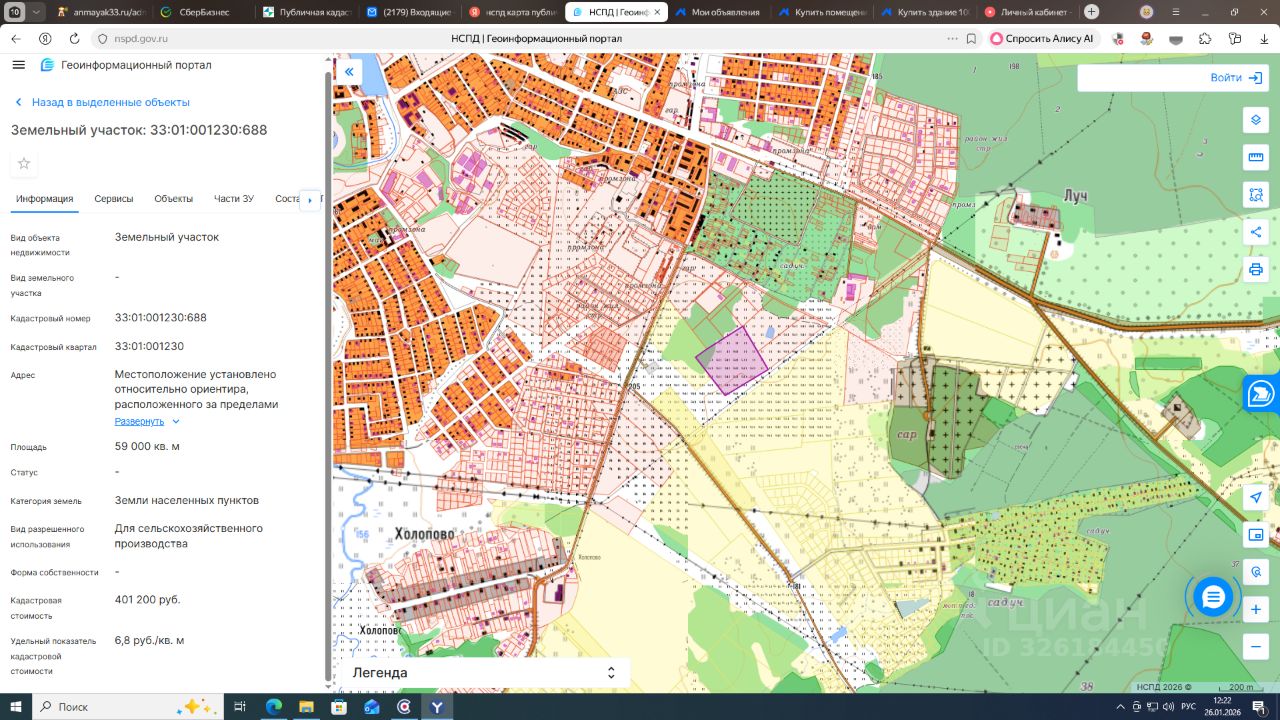Image resolution: width=1280 pixels, height=720 pixels.
Task: Add the land plot to favorites (star)
Action: pyautogui.click(x=24, y=163)
